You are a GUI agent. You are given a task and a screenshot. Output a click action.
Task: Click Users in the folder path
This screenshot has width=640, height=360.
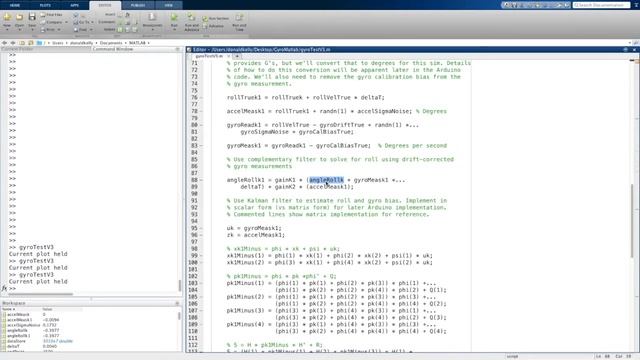coord(58,43)
